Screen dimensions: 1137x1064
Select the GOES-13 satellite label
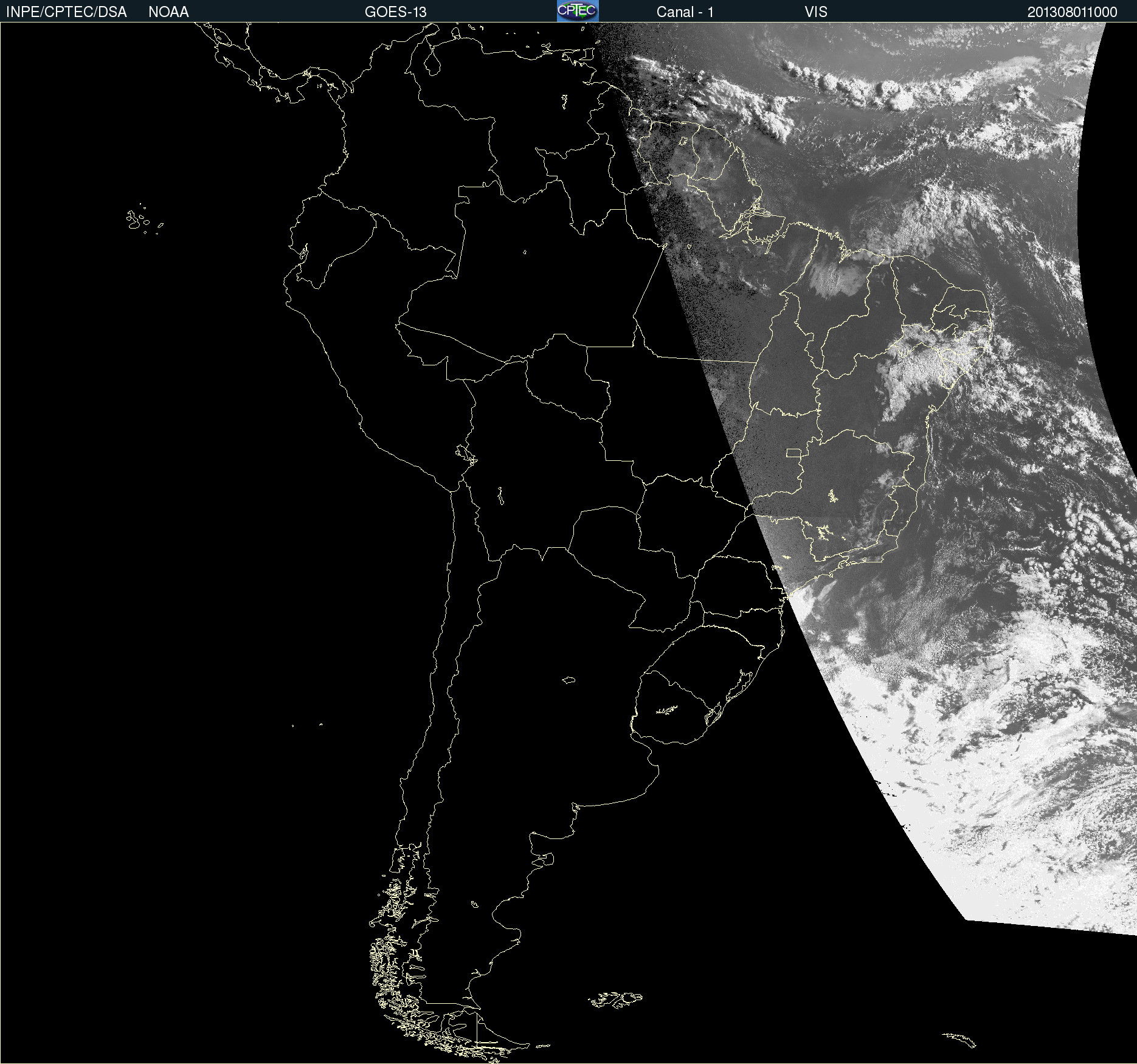(x=395, y=12)
